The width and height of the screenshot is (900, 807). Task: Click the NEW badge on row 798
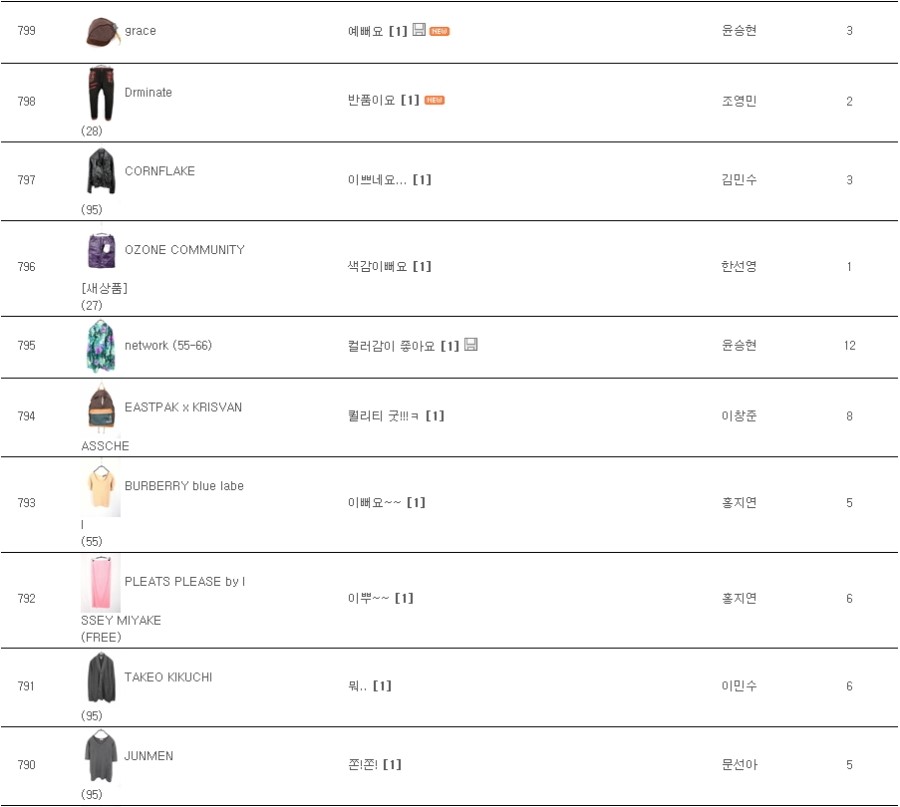pyautogui.click(x=435, y=100)
